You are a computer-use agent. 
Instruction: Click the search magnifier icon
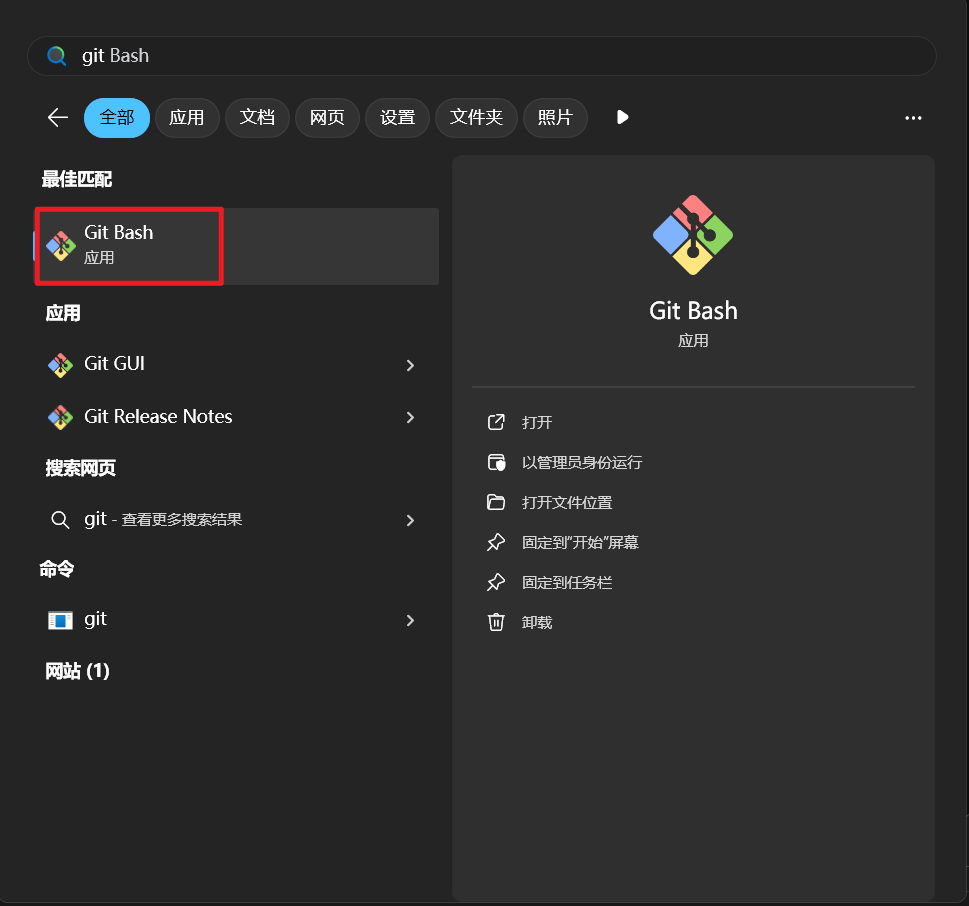[56, 56]
